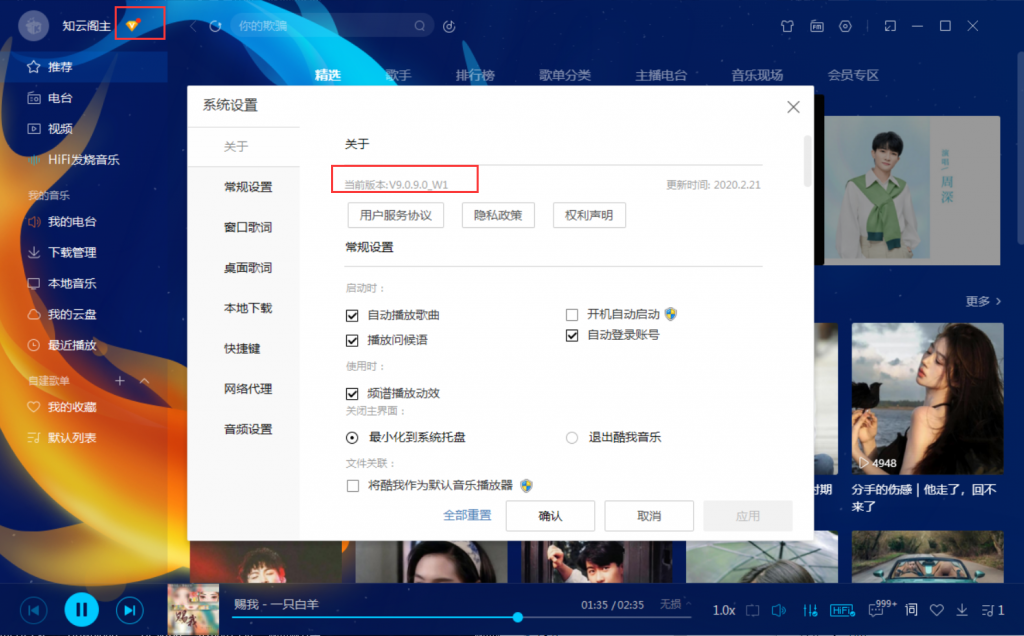Screen dimensions: 1024x636
Task: Download the playing song 赐我
Action: coord(962,610)
